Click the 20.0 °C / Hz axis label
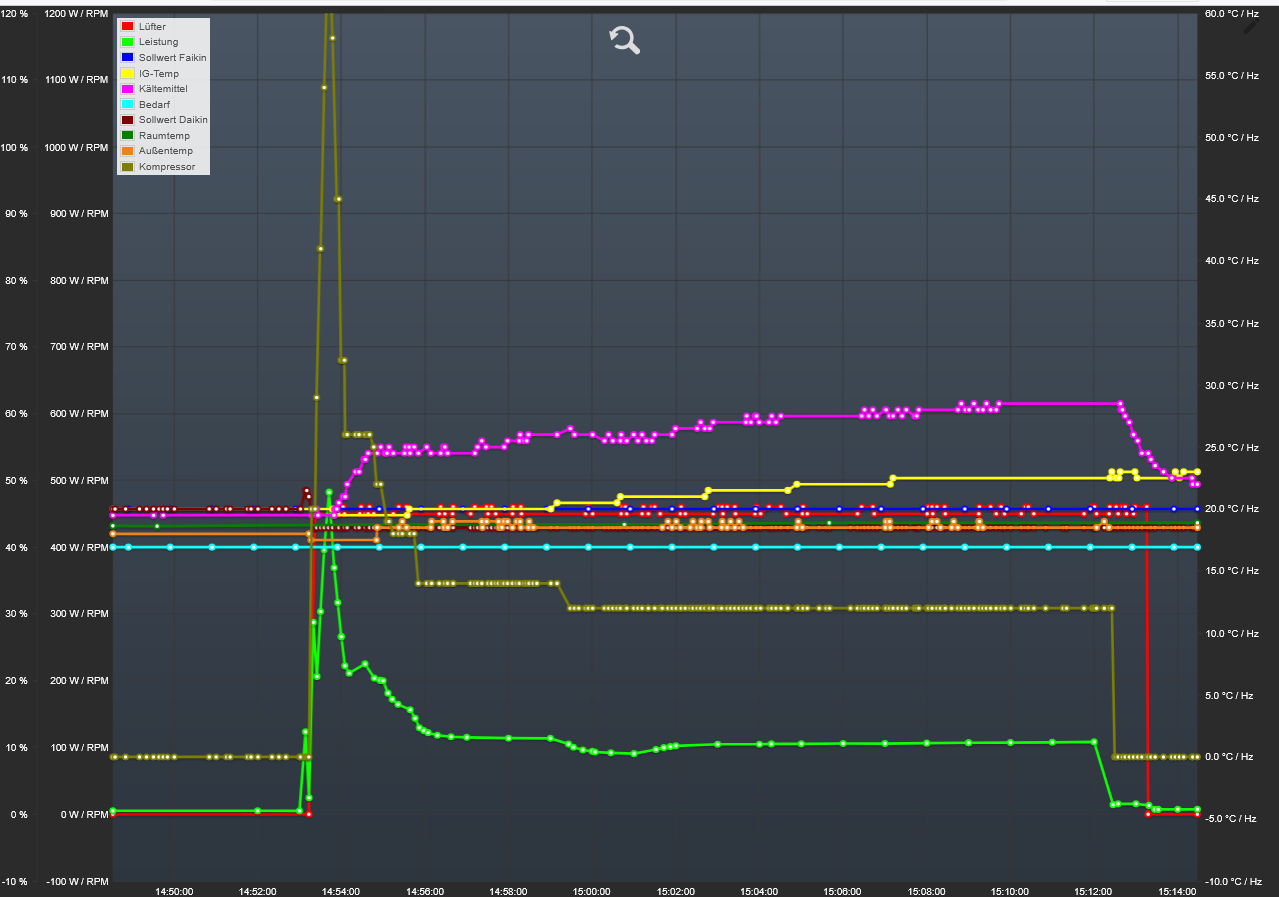 (x=1232, y=508)
